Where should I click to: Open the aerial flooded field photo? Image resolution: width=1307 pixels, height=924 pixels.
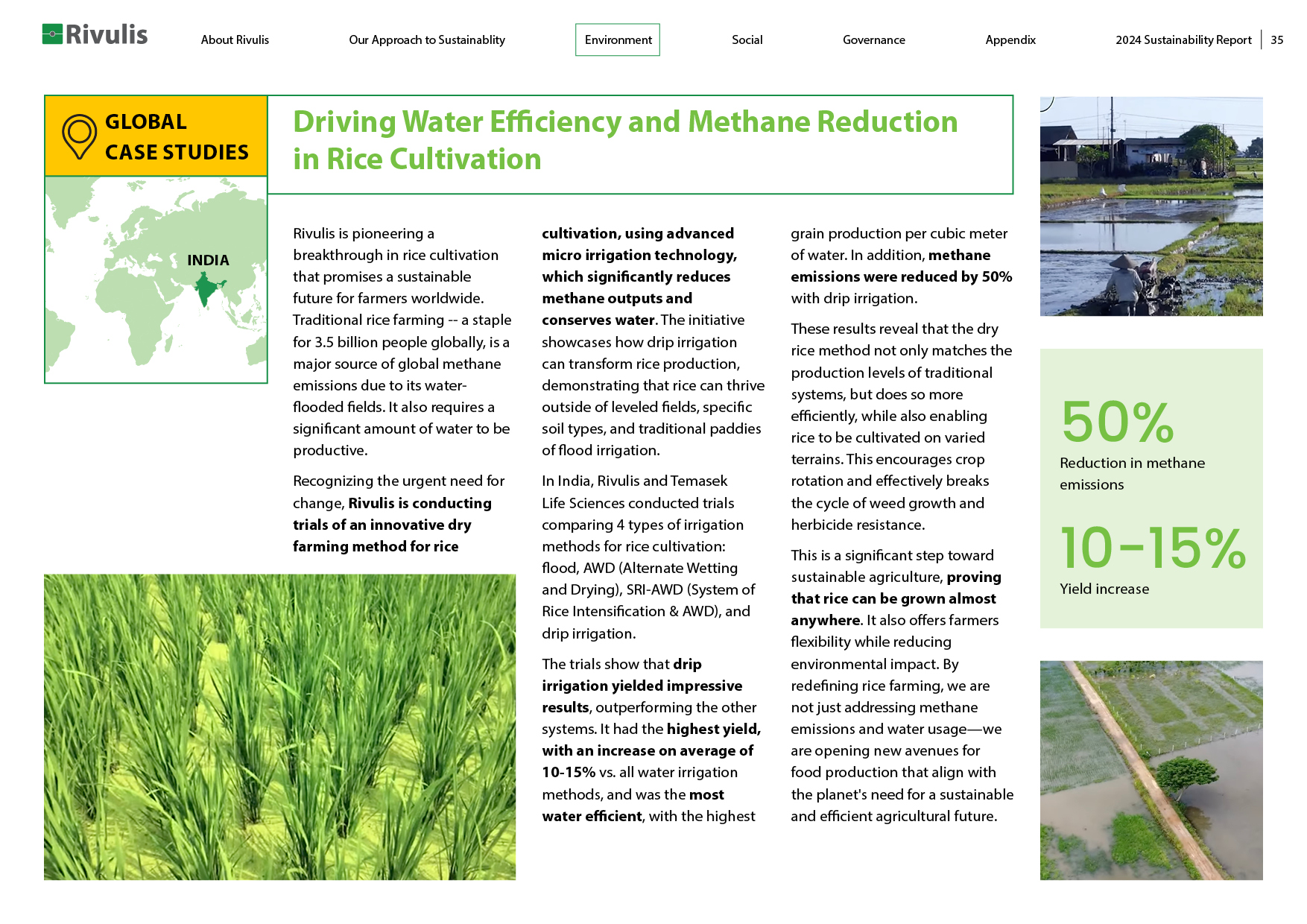click(1151, 770)
